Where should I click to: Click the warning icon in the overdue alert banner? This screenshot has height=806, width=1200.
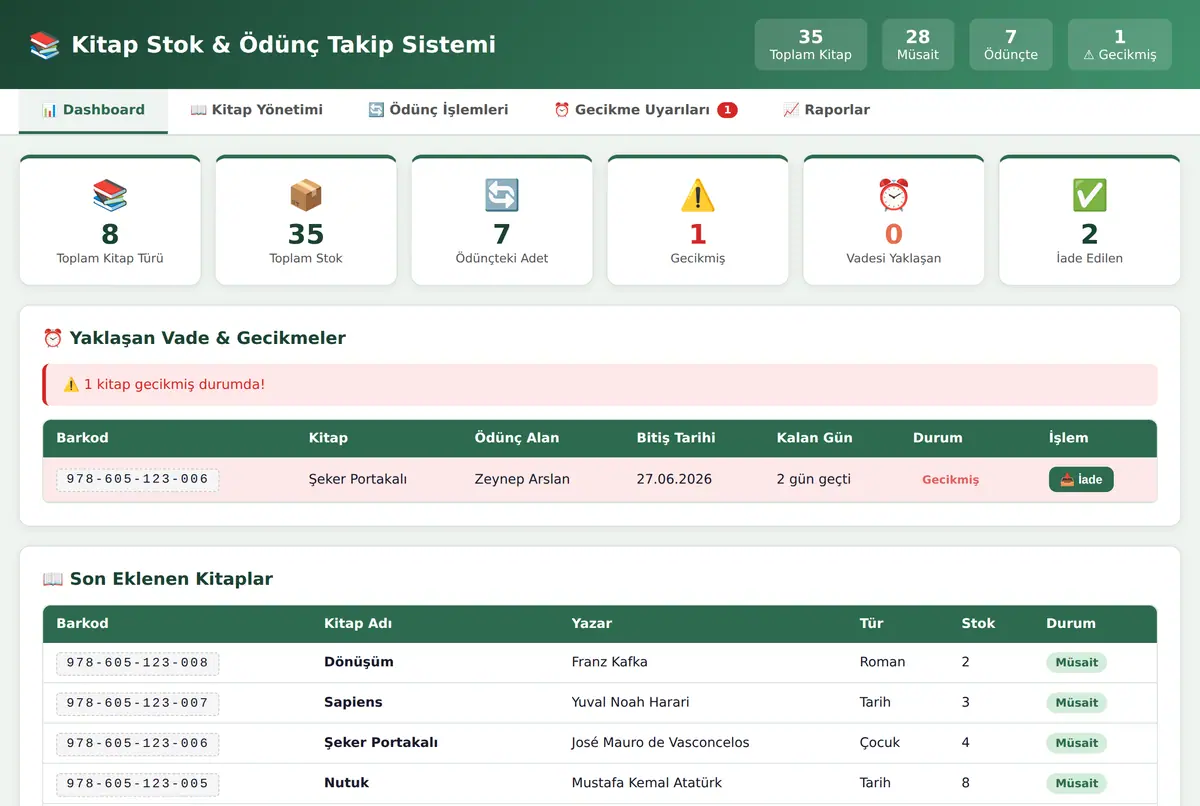[x=71, y=384]
